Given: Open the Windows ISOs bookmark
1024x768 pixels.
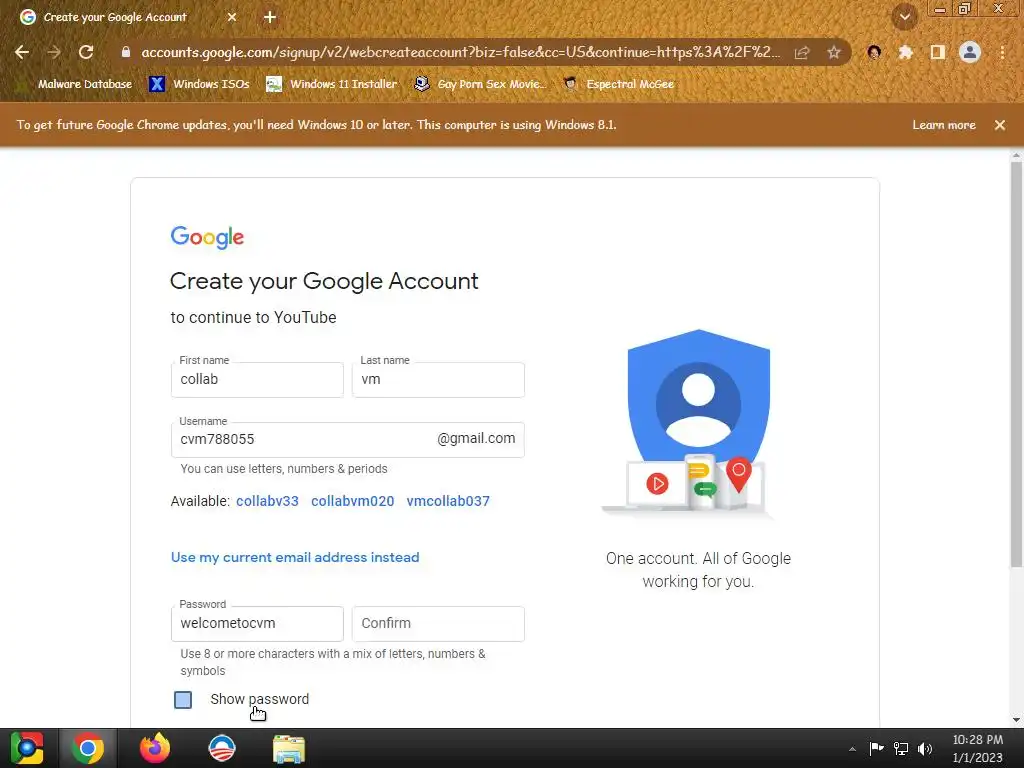Looking at the screenshot, I should (199, 84).
